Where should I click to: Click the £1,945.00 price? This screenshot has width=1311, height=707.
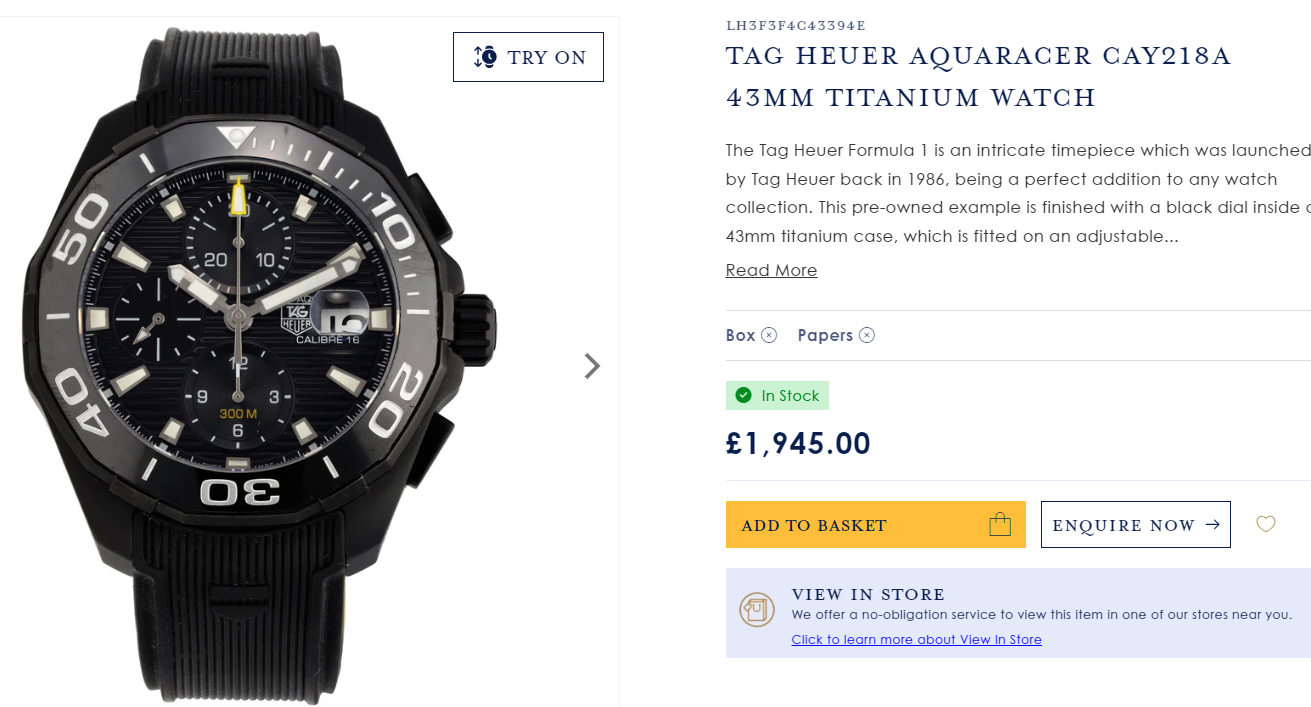[x=798, y=443]
